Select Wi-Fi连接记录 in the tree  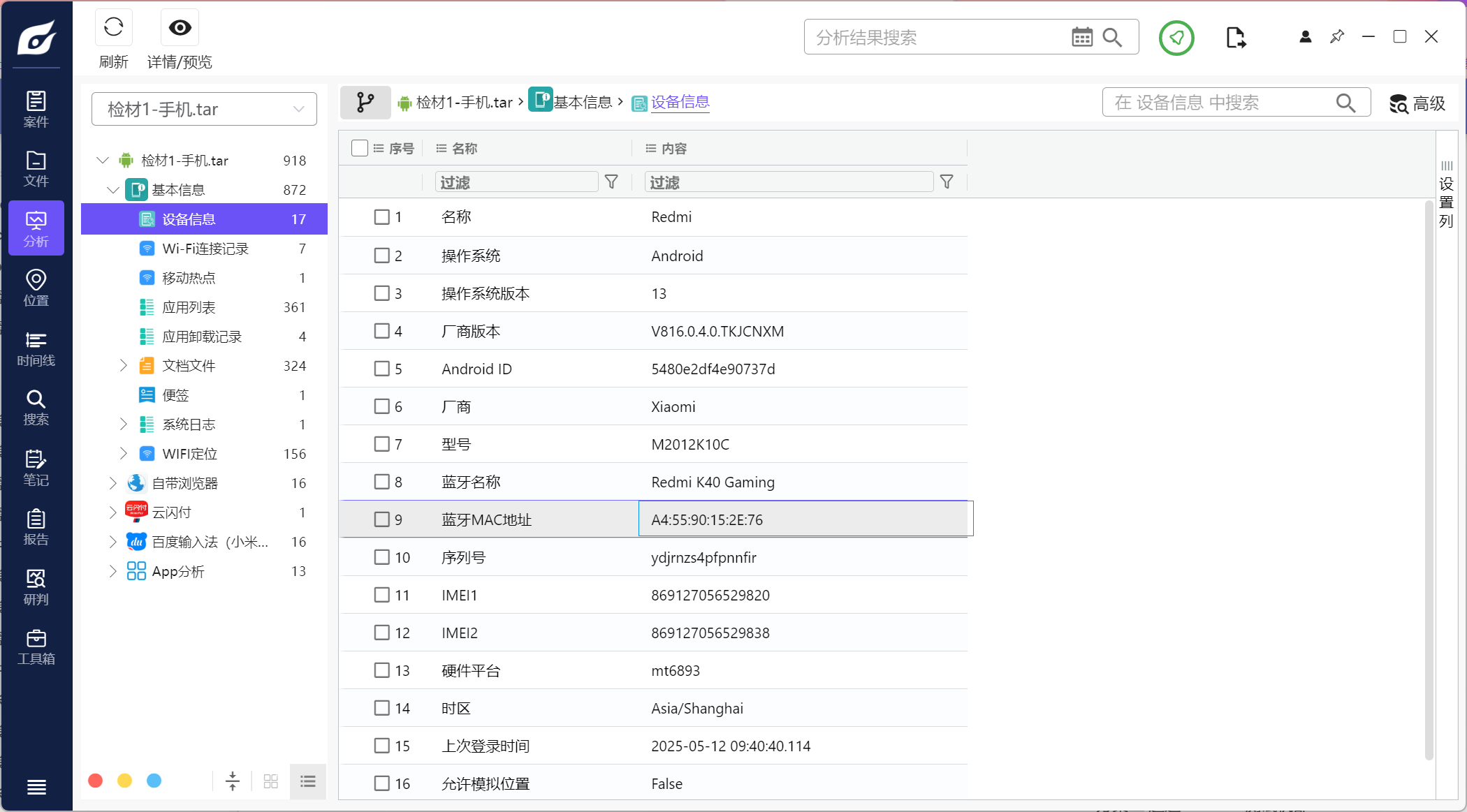coord(205,249)
